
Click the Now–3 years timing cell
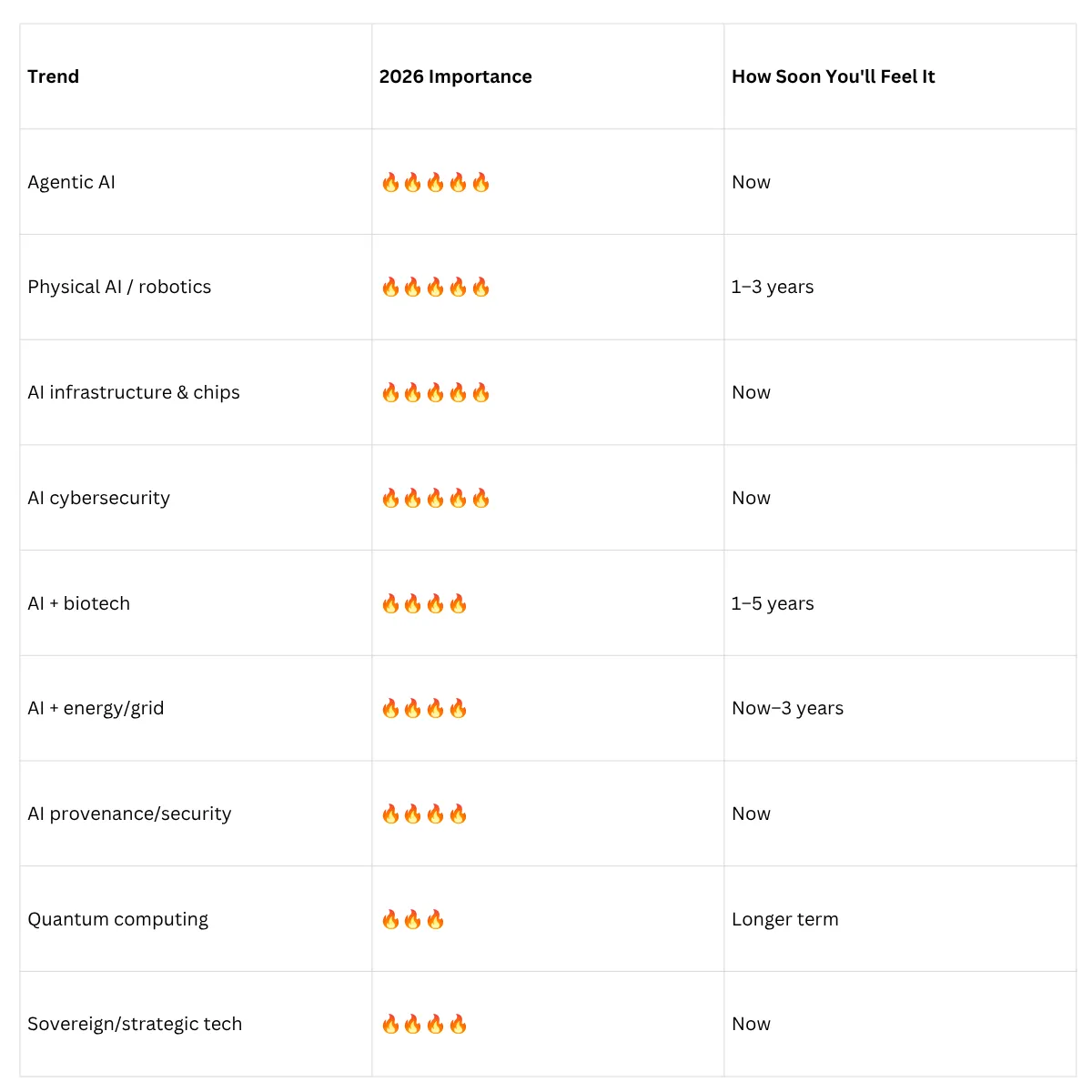[x=900, y=708]
